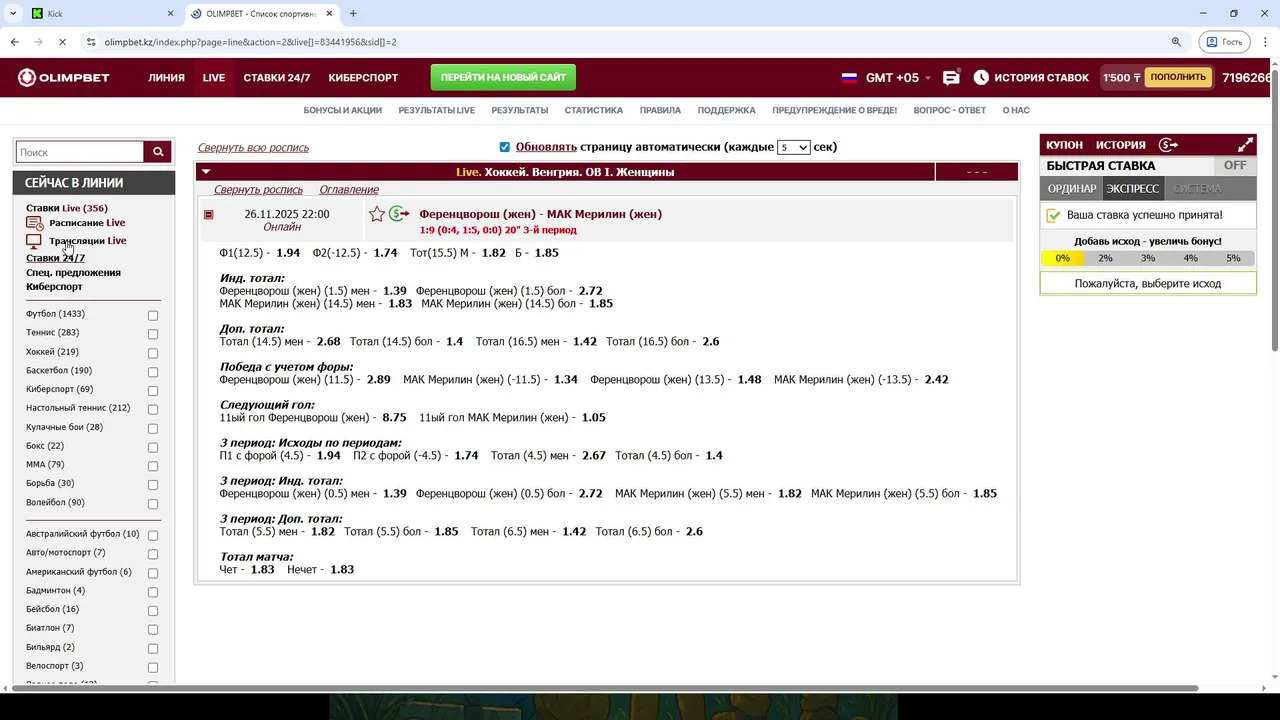
Task: Click the 2% step on bonus bar
Action: pos(1105,258)
